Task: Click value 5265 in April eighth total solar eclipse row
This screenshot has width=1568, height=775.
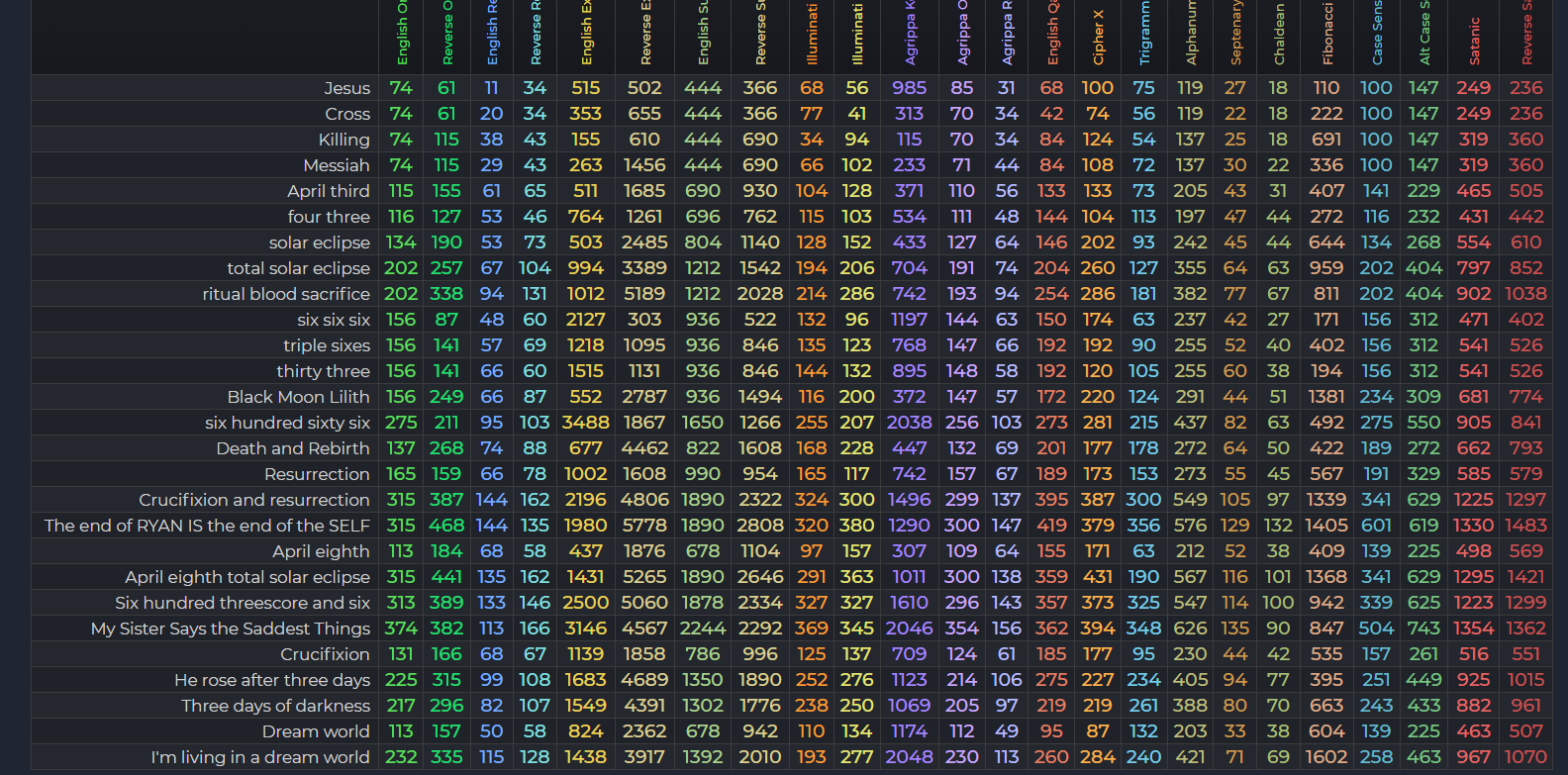Action: [x=644, y=577]
